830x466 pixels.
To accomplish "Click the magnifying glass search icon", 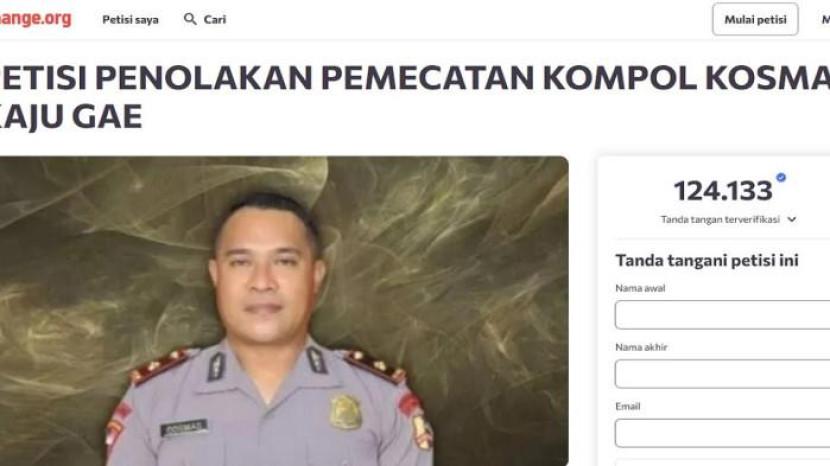I will (x=190, y=19).
